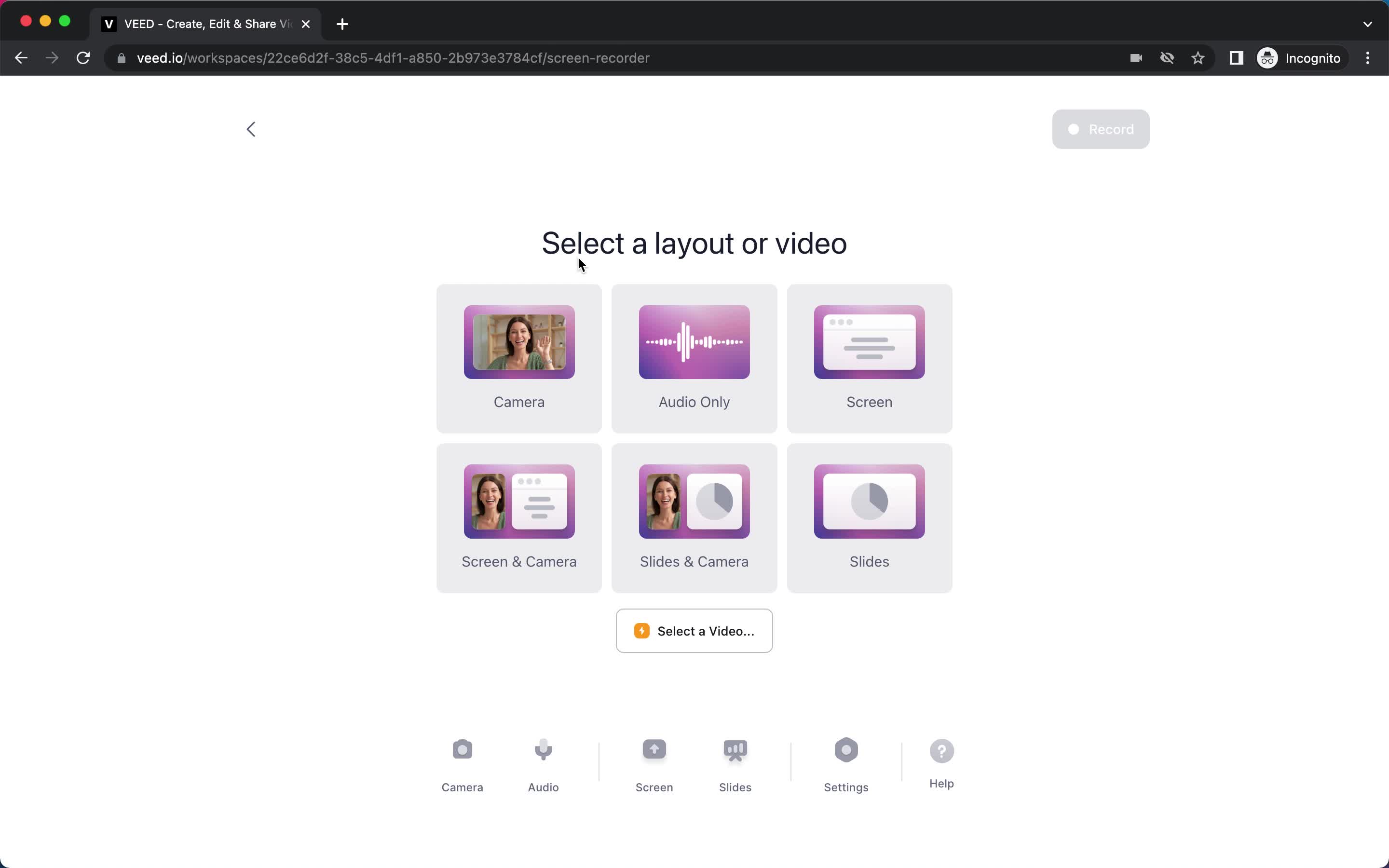1389x868 pixels.
Task: Reload the veed.io page
Action: 83,58
